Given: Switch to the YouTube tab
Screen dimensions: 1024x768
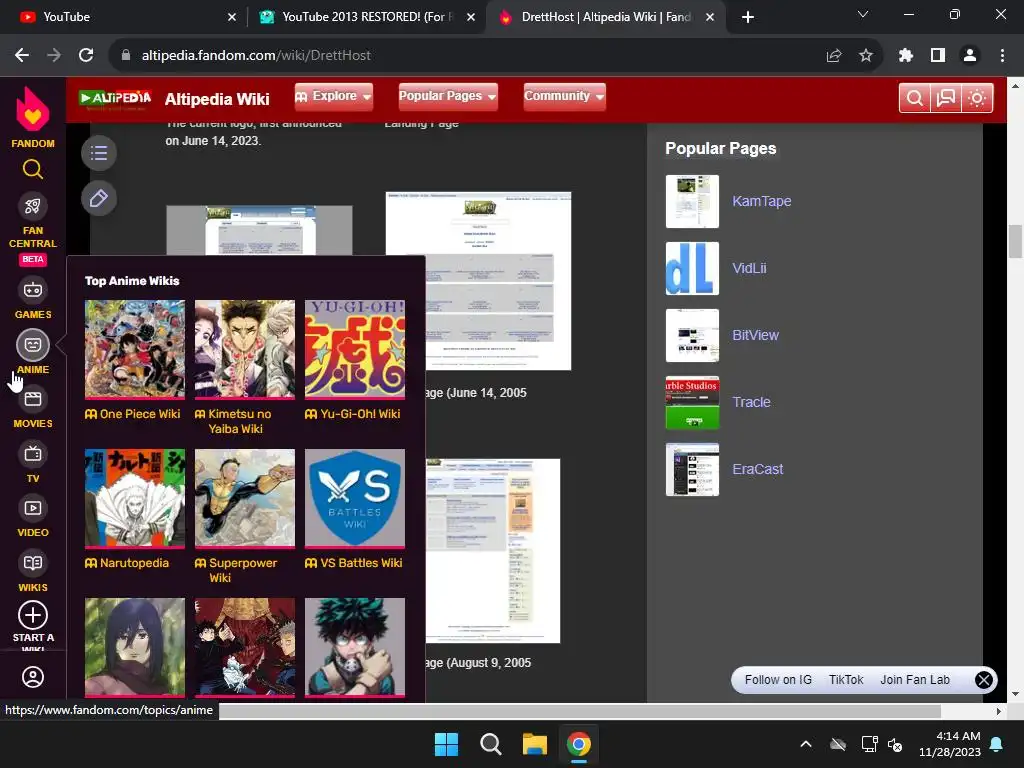Looking at the screenshot, I should [124, 17].
